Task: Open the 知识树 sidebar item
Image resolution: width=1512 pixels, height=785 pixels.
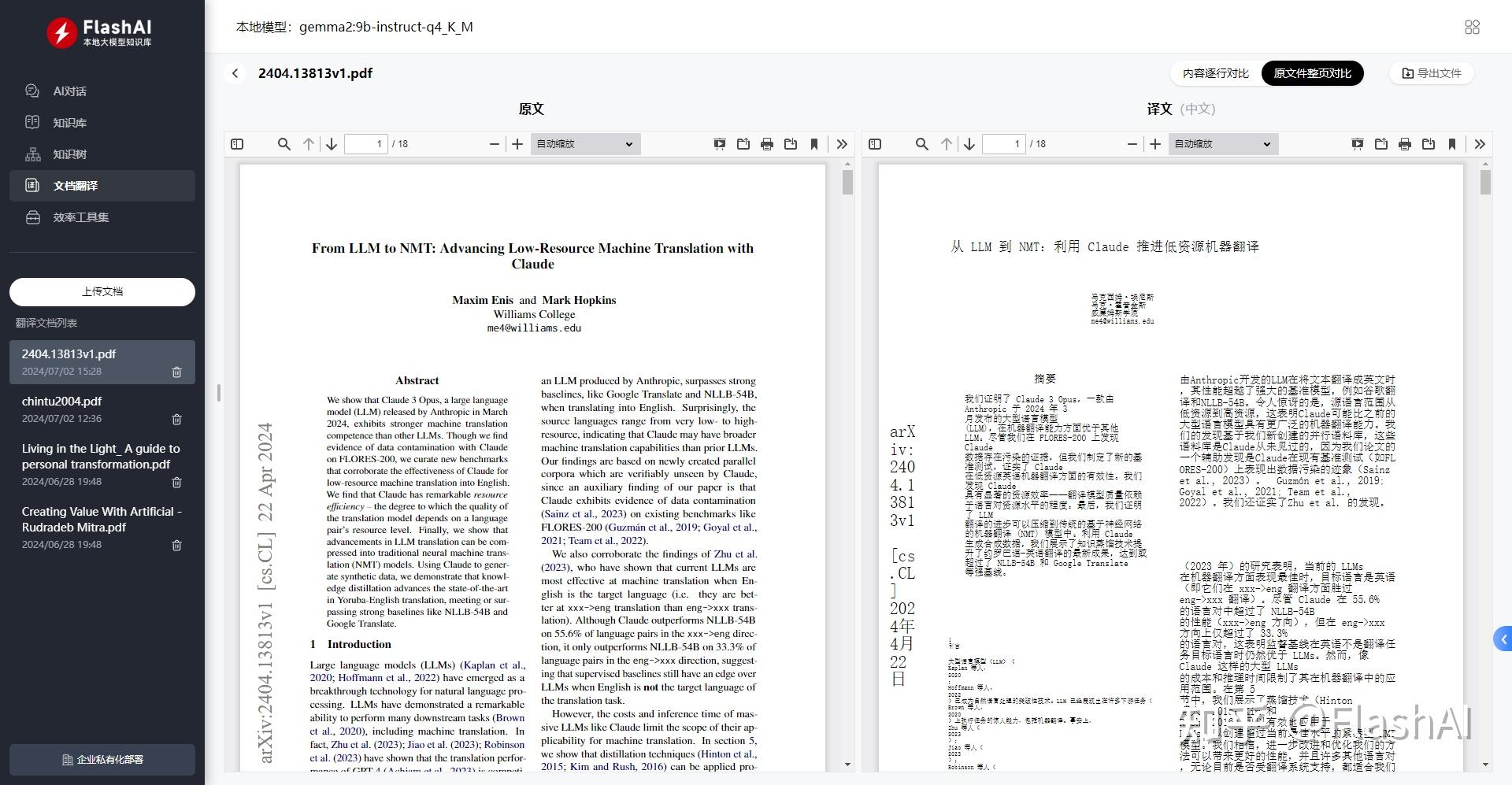Action: pos(102,154)
